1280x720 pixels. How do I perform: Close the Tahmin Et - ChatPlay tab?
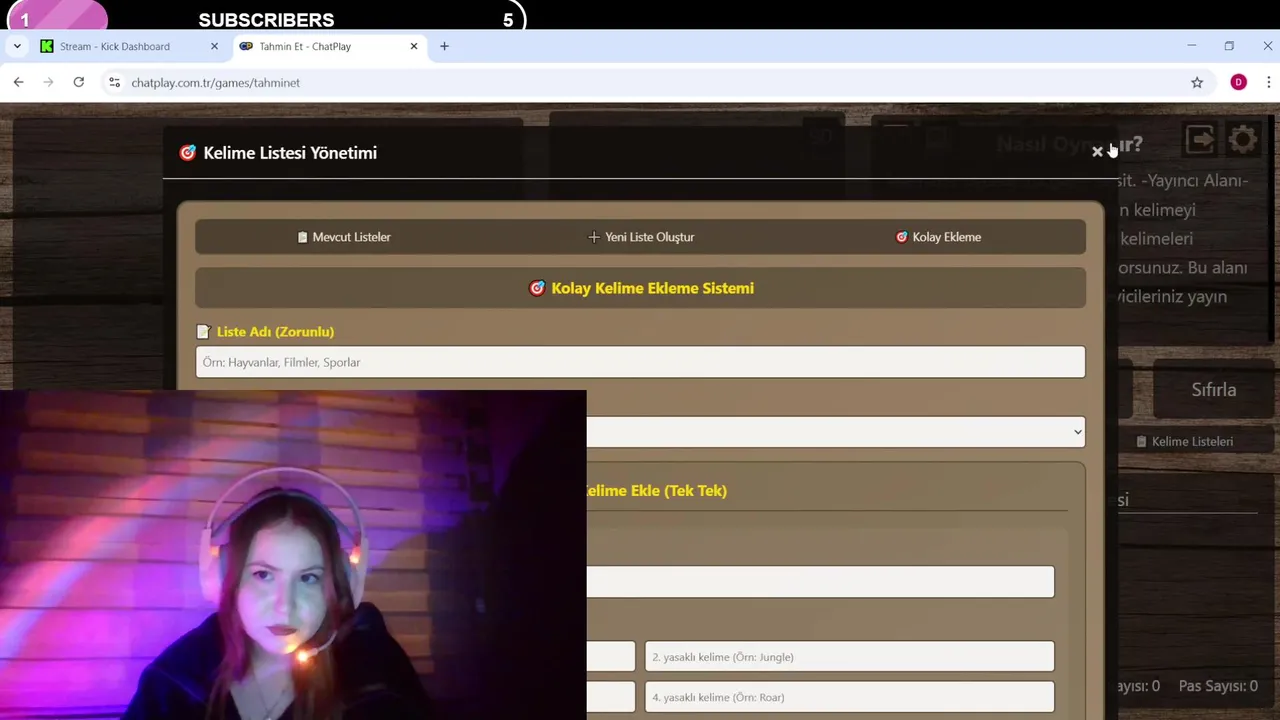pos(414,46)
